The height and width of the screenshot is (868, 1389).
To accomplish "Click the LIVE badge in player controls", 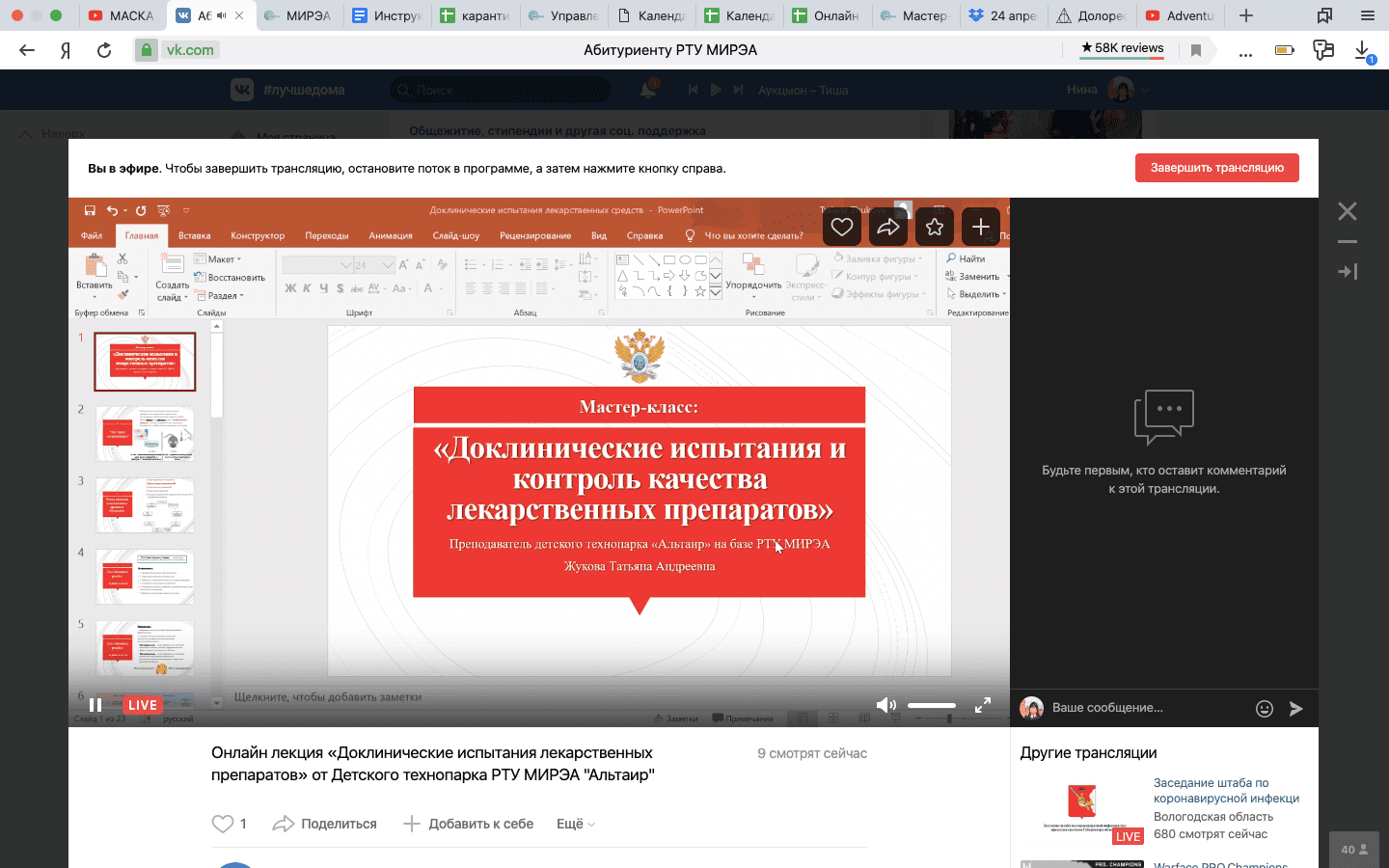I will point(142,705).
